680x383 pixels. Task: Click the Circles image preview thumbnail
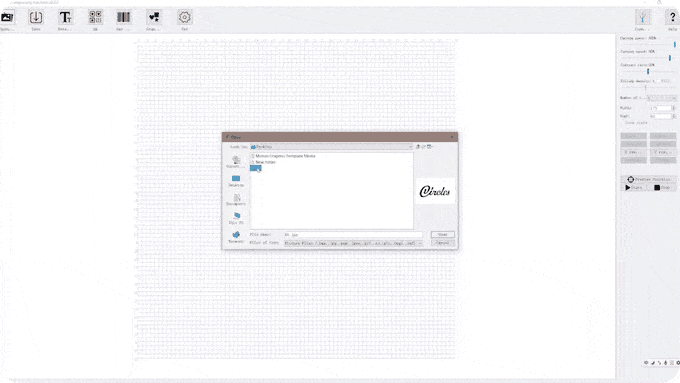pyautogui.click(x=435, y=191)
